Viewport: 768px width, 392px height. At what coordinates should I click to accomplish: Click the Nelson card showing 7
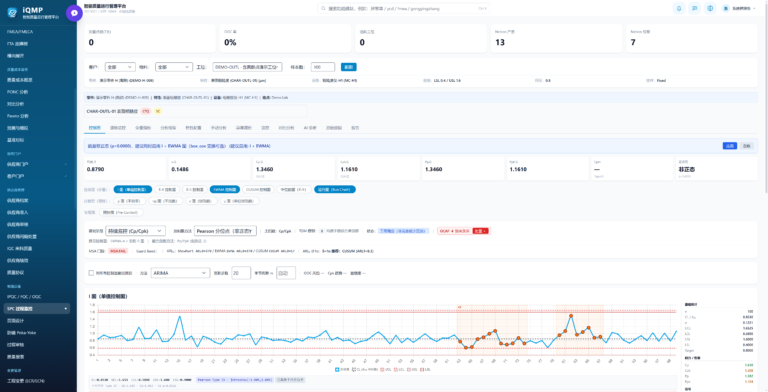coord(692,39)
